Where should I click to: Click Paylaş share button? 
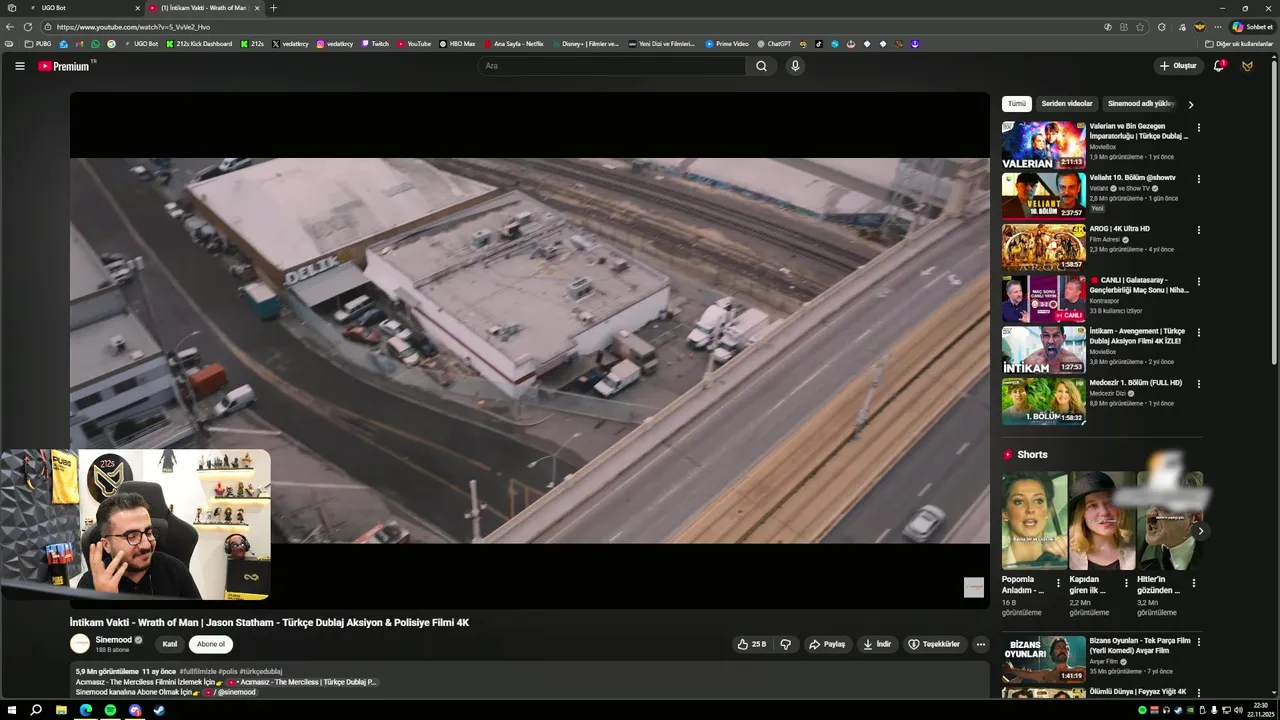coord(827,644)
